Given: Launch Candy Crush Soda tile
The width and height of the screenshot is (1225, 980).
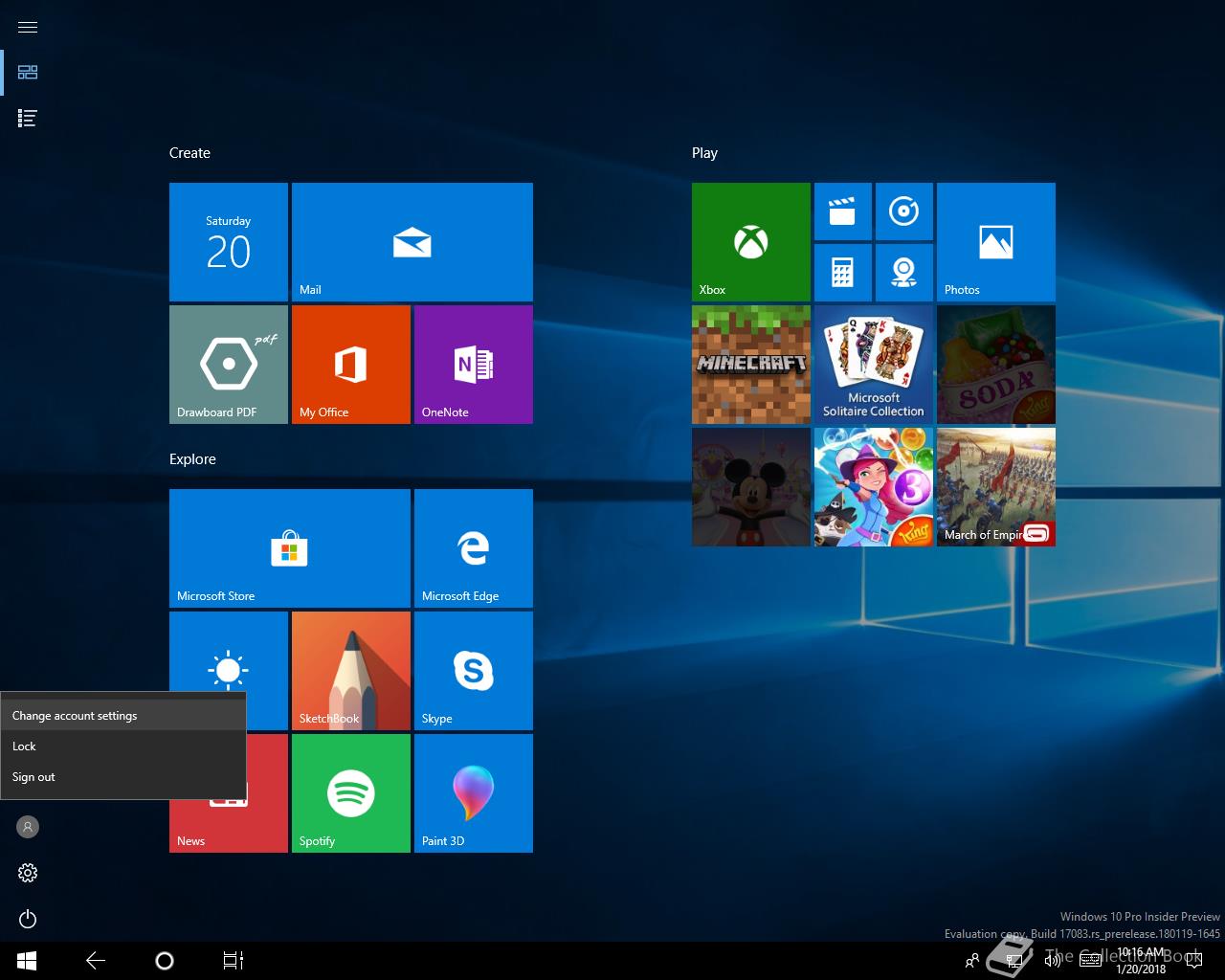Looking at the screenshot, I should coord(996,365).
